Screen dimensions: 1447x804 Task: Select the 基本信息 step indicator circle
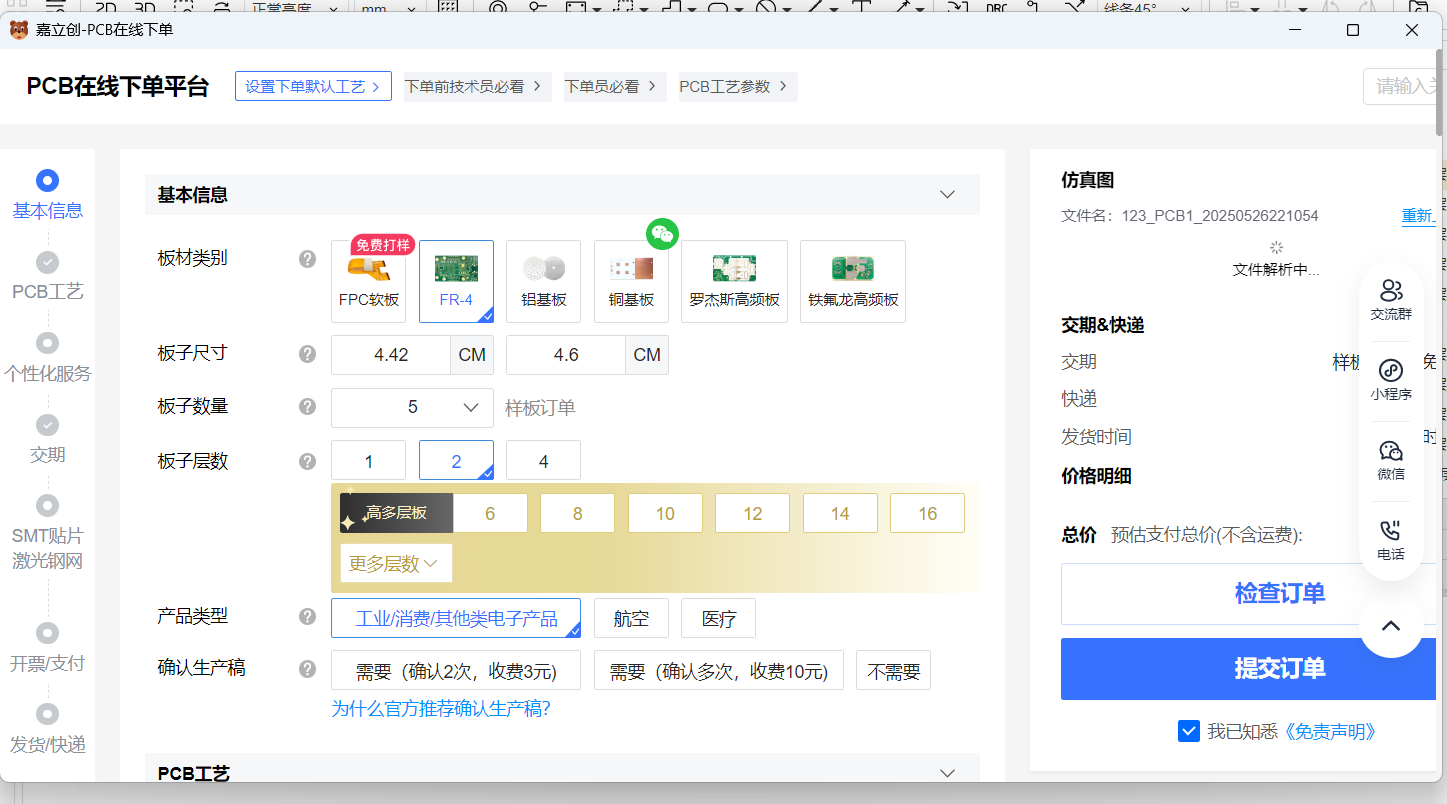point(47,181)
